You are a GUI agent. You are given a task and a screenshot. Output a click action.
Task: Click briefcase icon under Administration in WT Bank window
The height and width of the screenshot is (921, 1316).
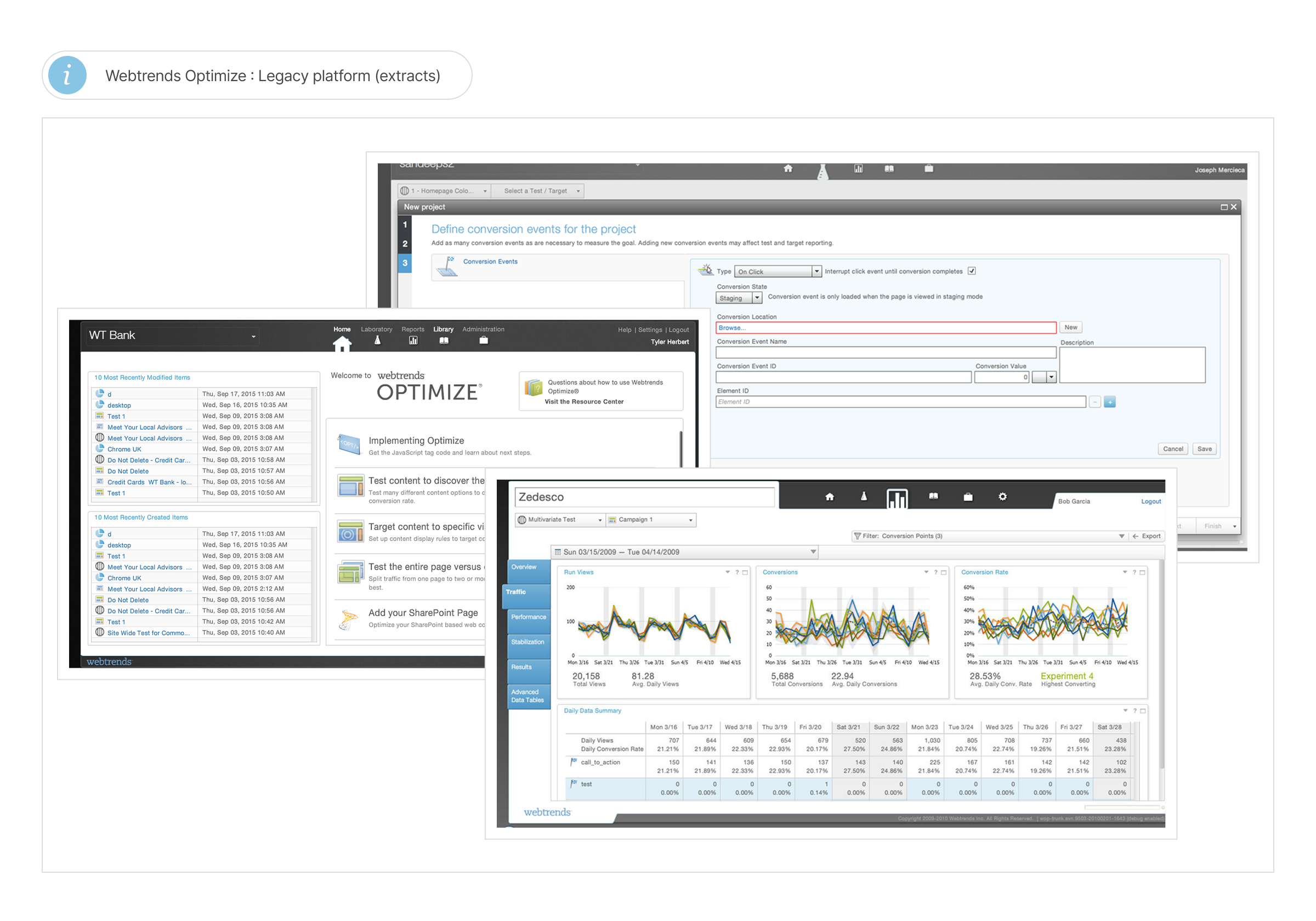click(484, 340)
